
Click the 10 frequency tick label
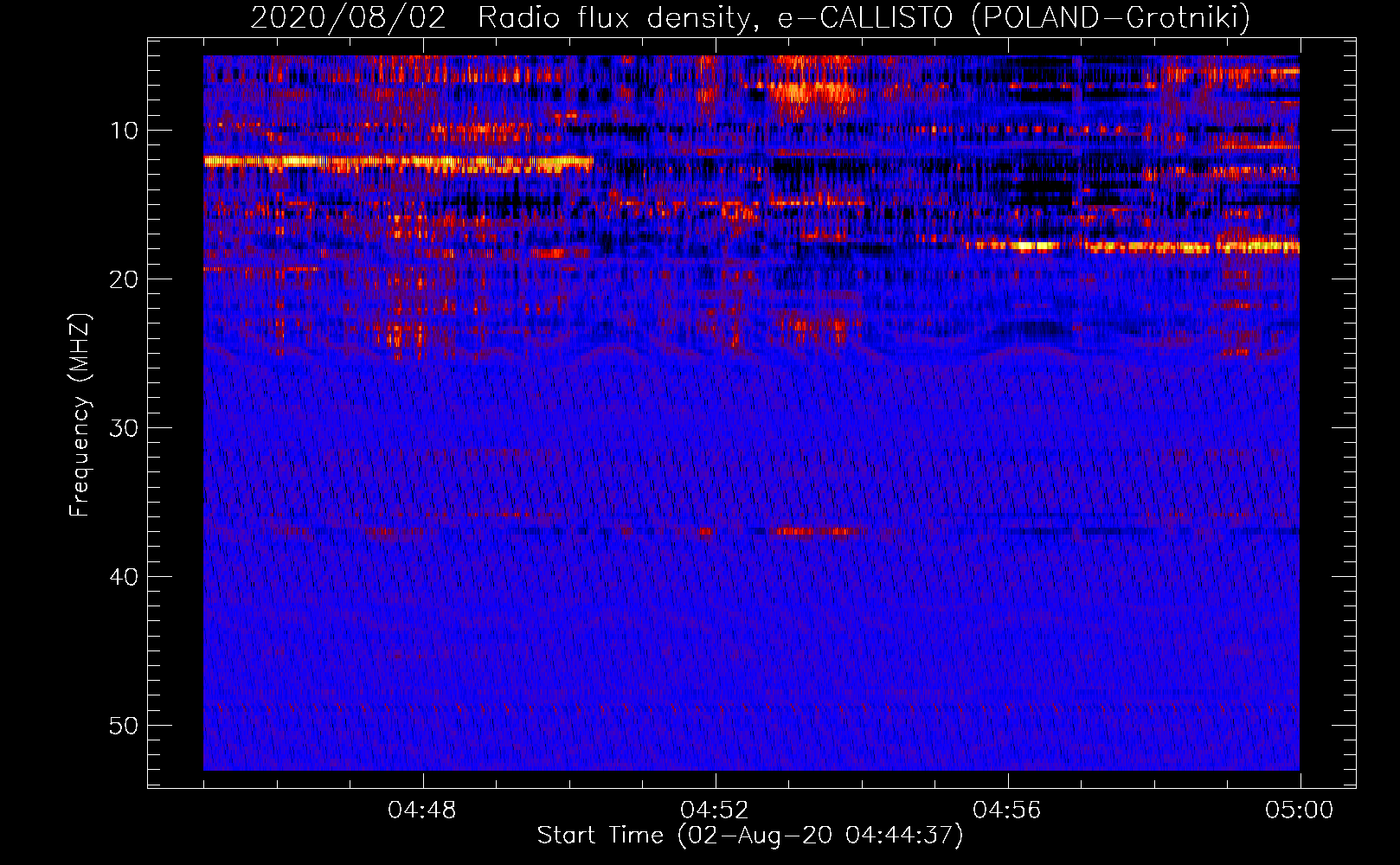[x=125, y=131]
